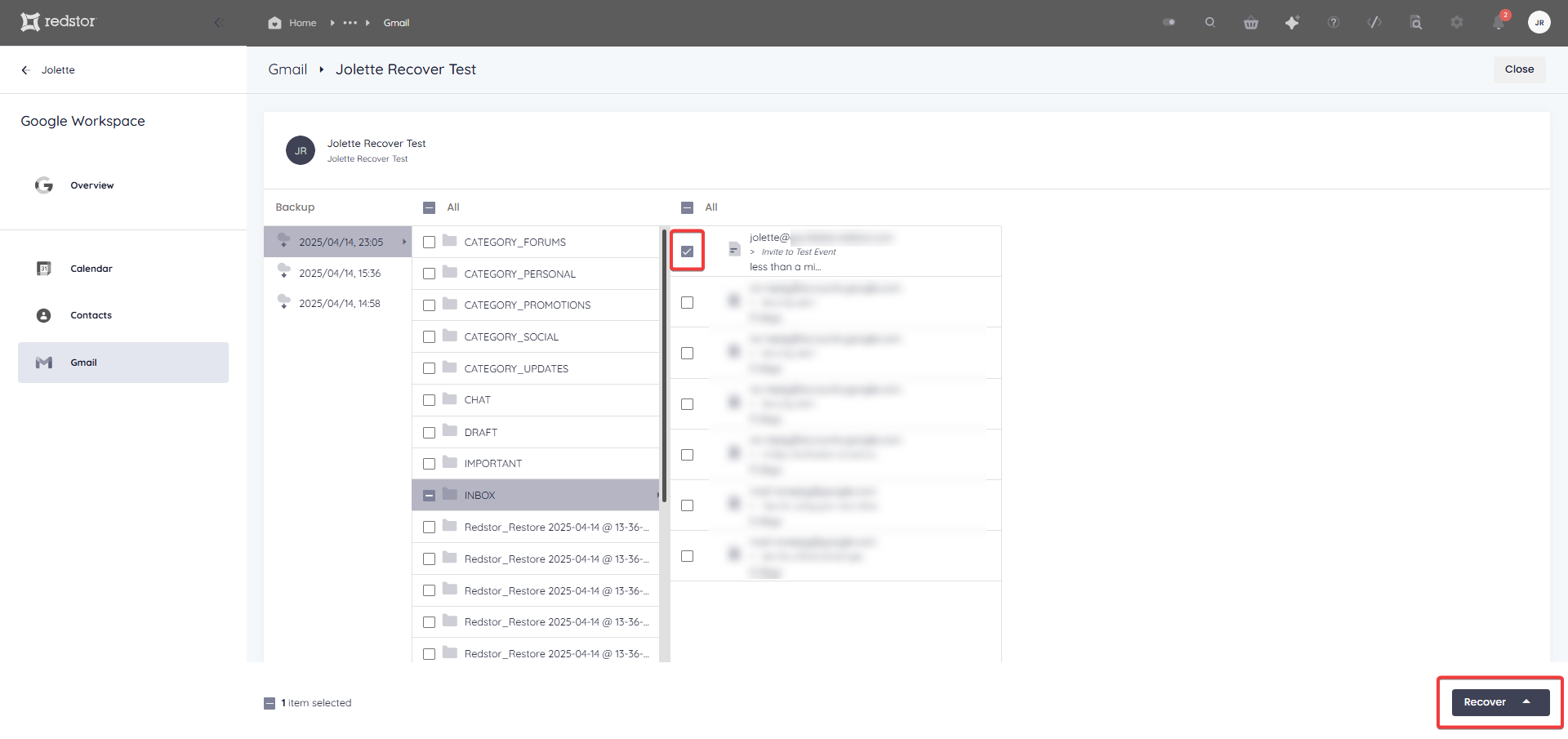Image resolution: width=1568 pixels, height=739 pixels.
Task: Click the INBOX folder icon
Action: [x=450, y=494]
